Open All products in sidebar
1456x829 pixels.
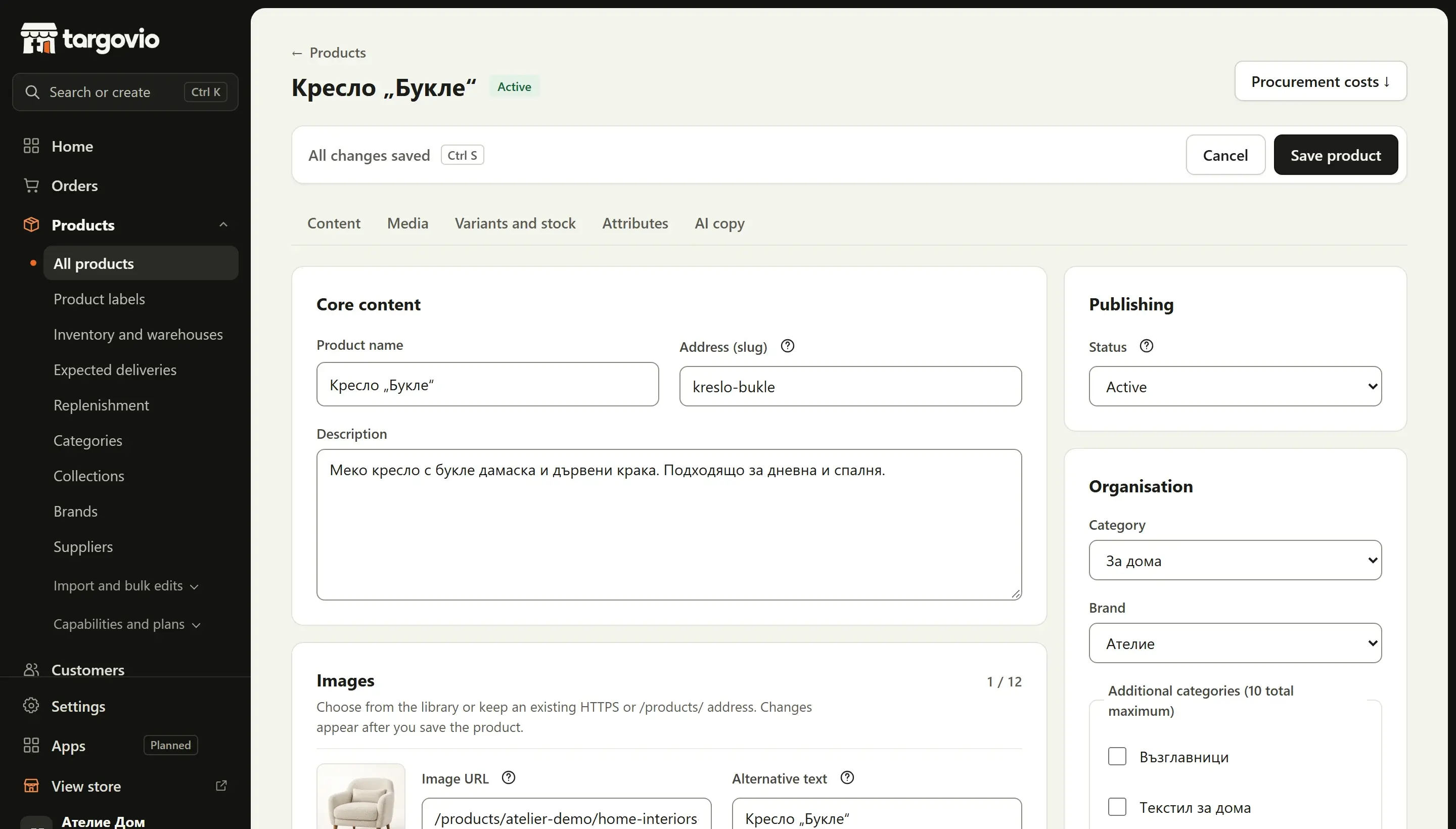(x=141, y=263)
